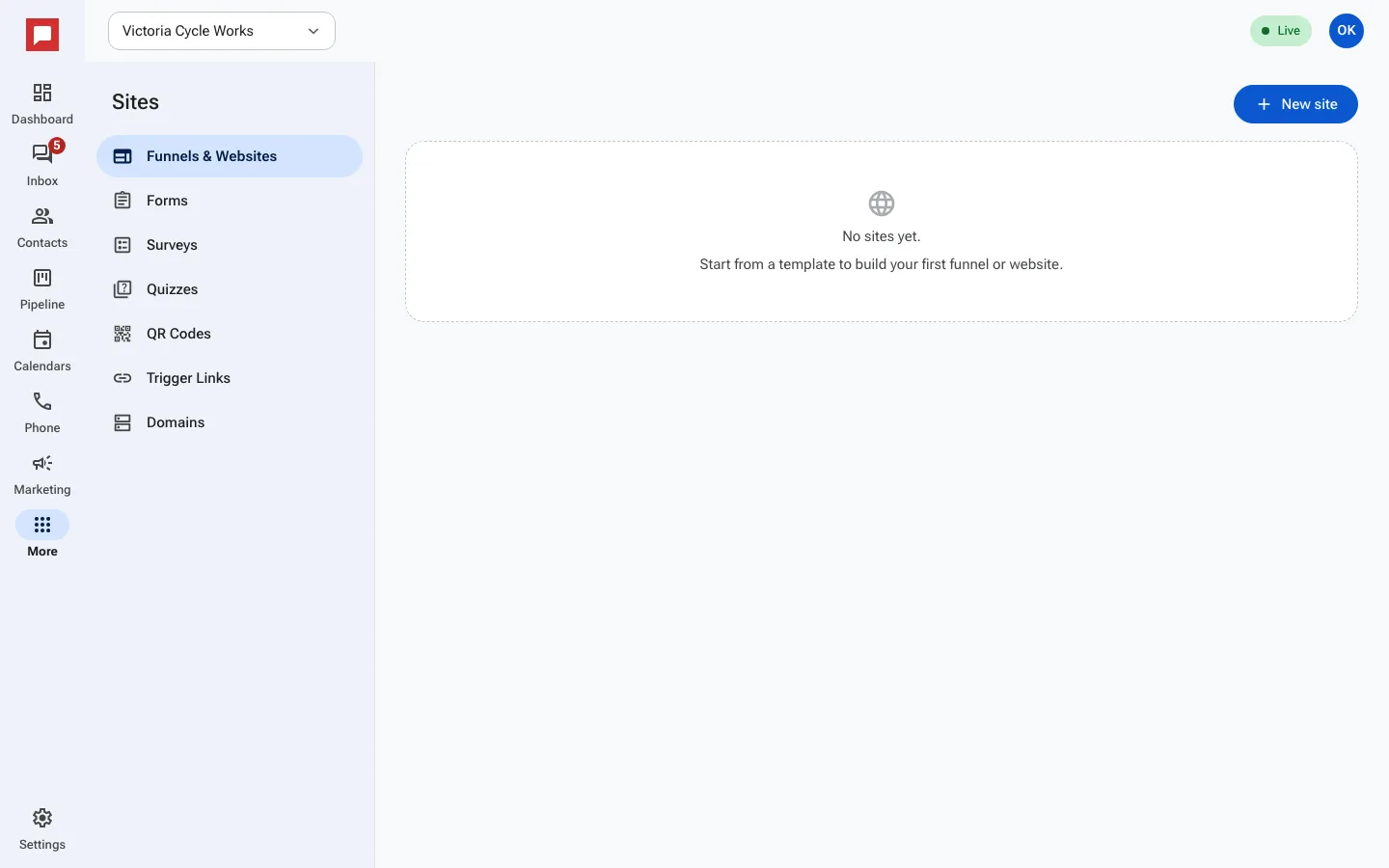Image resolution: width=1389 pixels, height=868 pixels.
Task: Open the Forms section label
Action: click(167, 201)
